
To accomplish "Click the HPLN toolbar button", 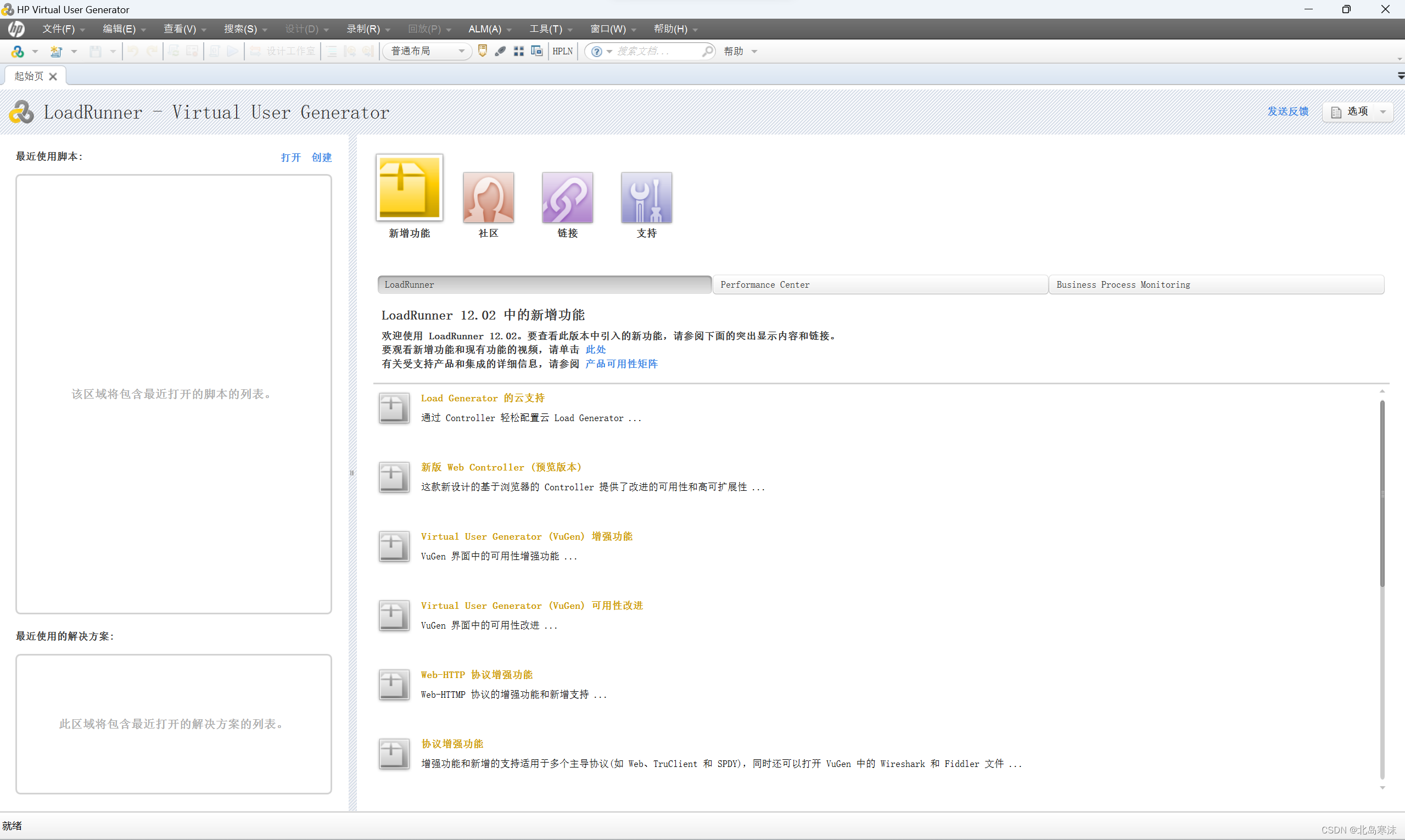I will 562,51.
